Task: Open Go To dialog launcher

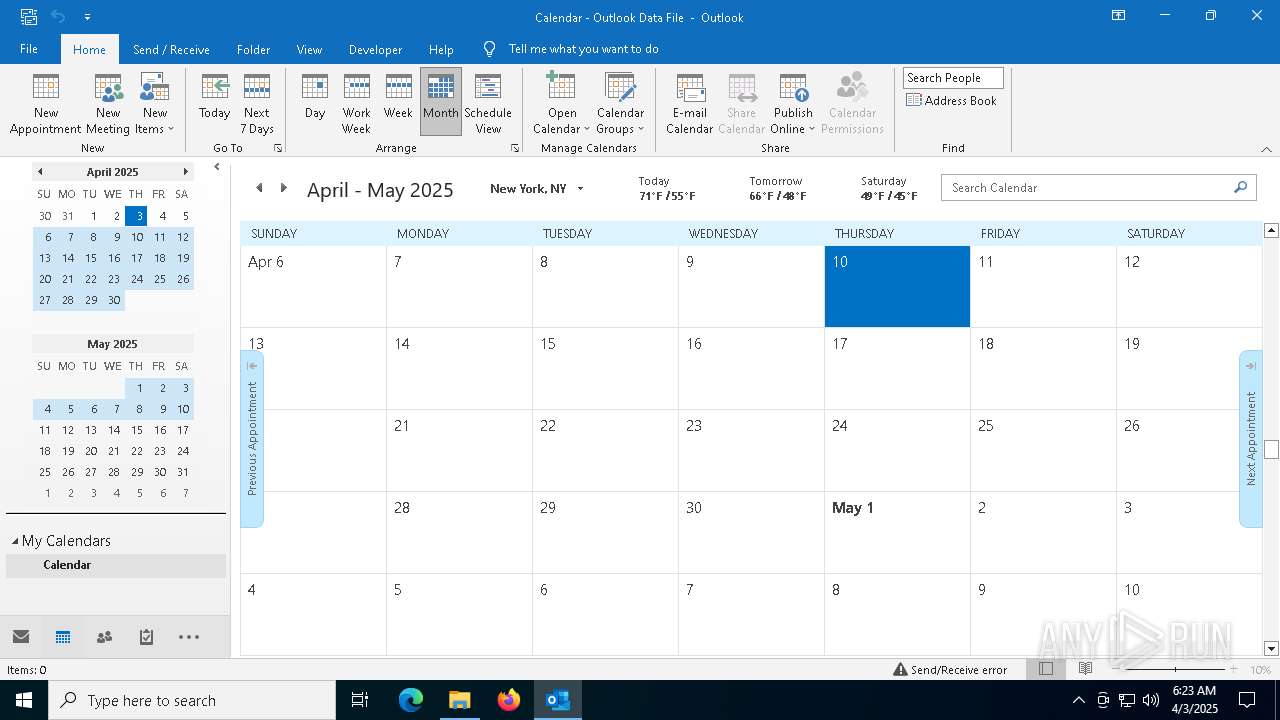Action: pyautogui.click(x=278, y=148)
